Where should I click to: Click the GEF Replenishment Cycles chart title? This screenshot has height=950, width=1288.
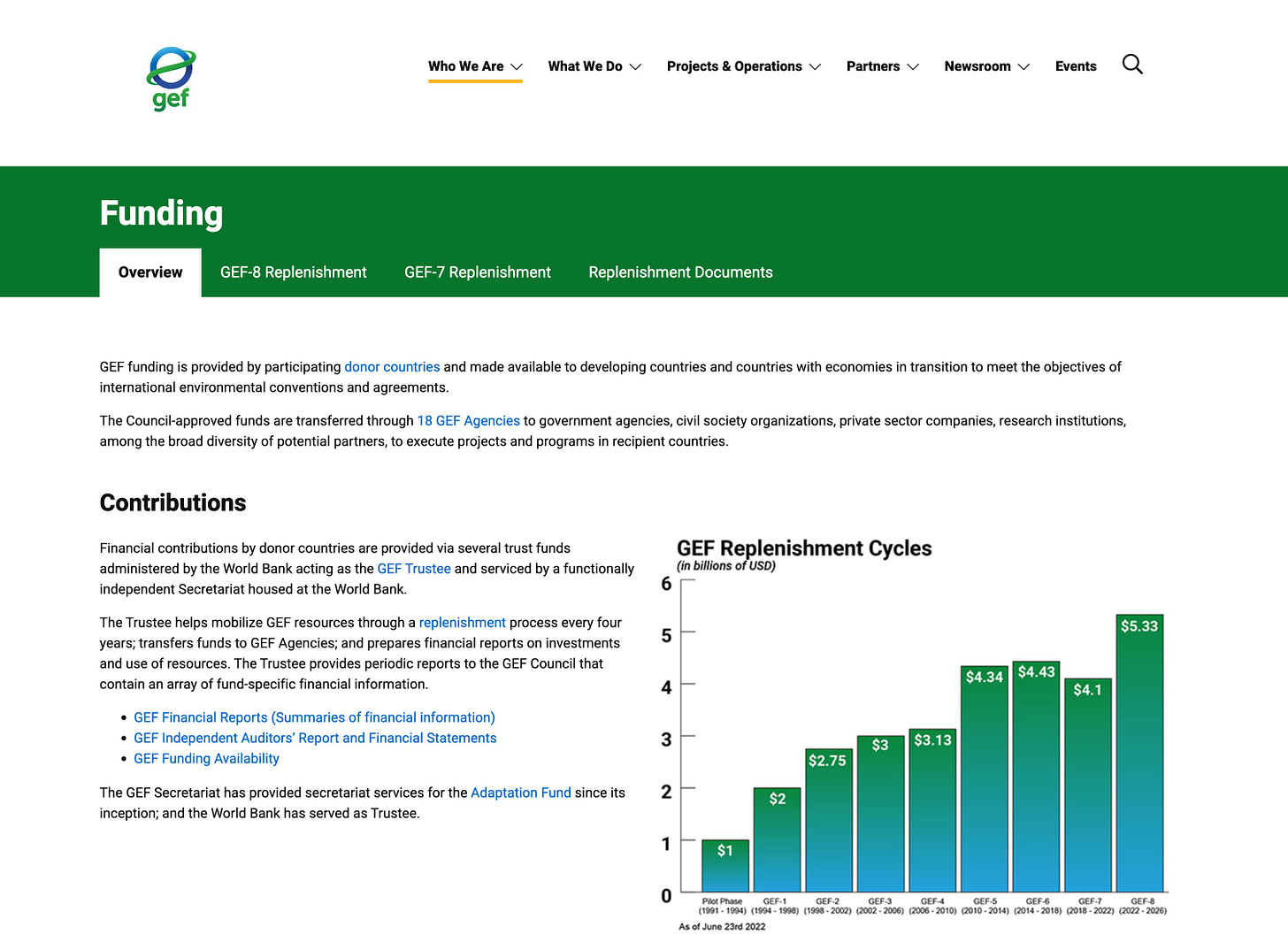point(804,548)
